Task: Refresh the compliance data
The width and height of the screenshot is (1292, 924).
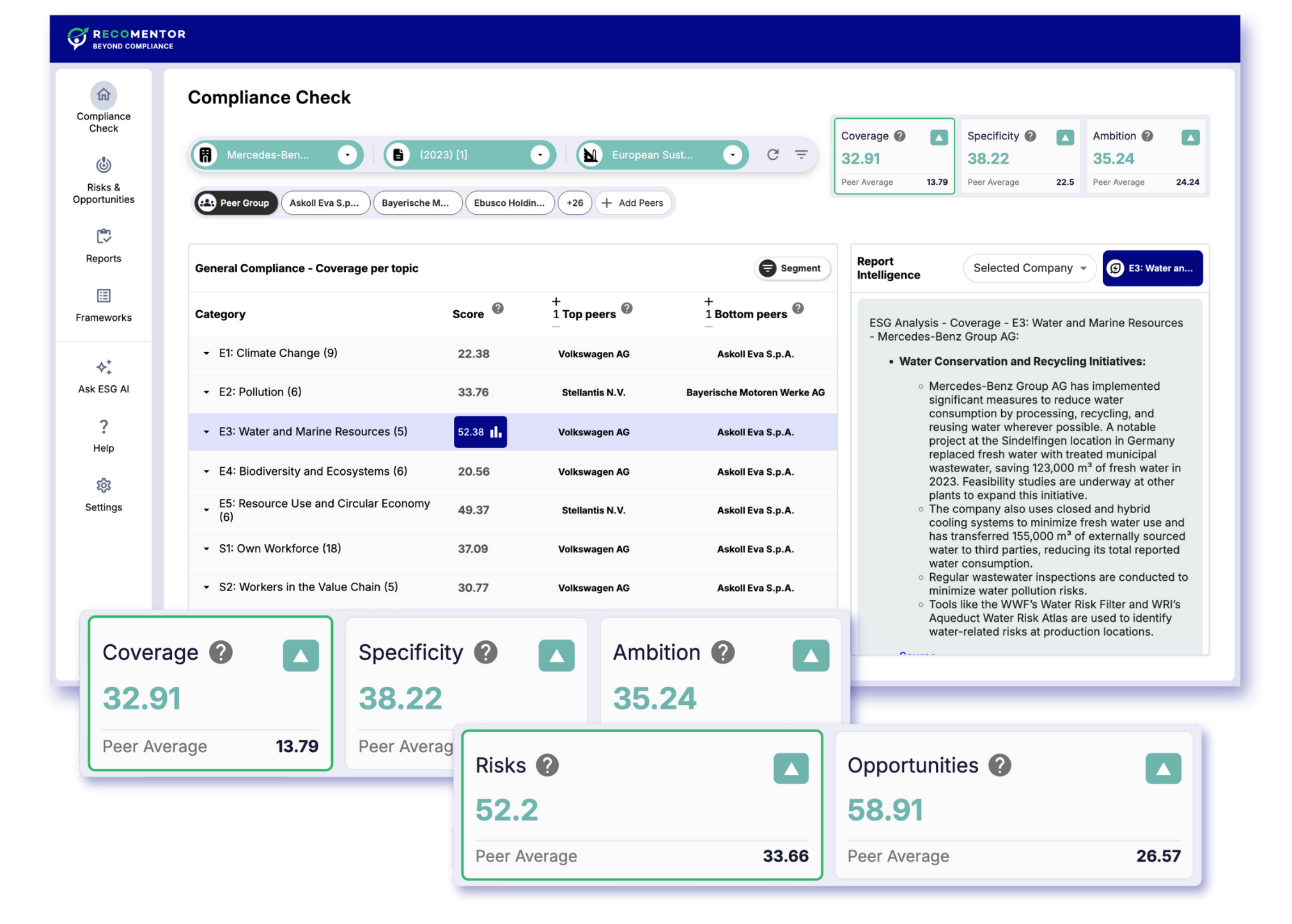Action: pyautogui.click(x=773, y=154)
